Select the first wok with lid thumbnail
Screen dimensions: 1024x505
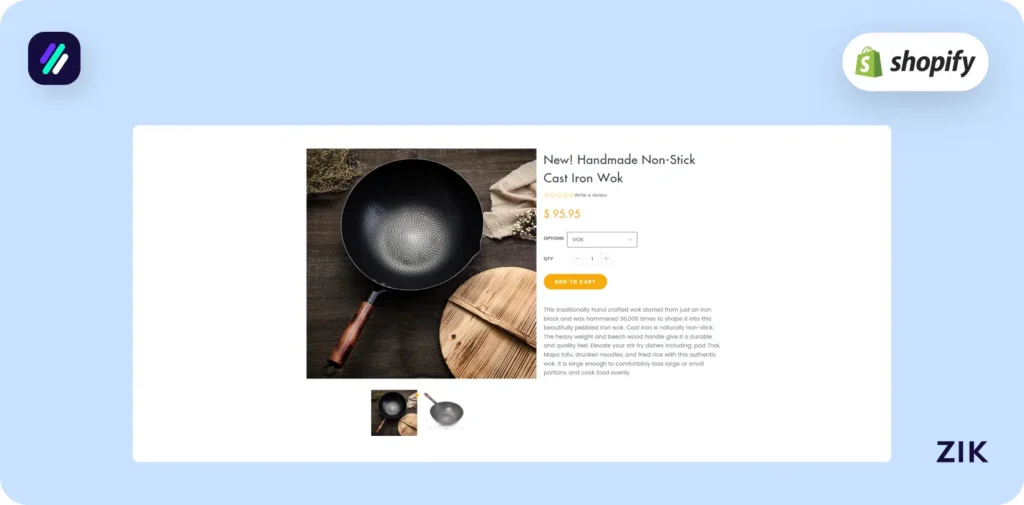point(394,413)
